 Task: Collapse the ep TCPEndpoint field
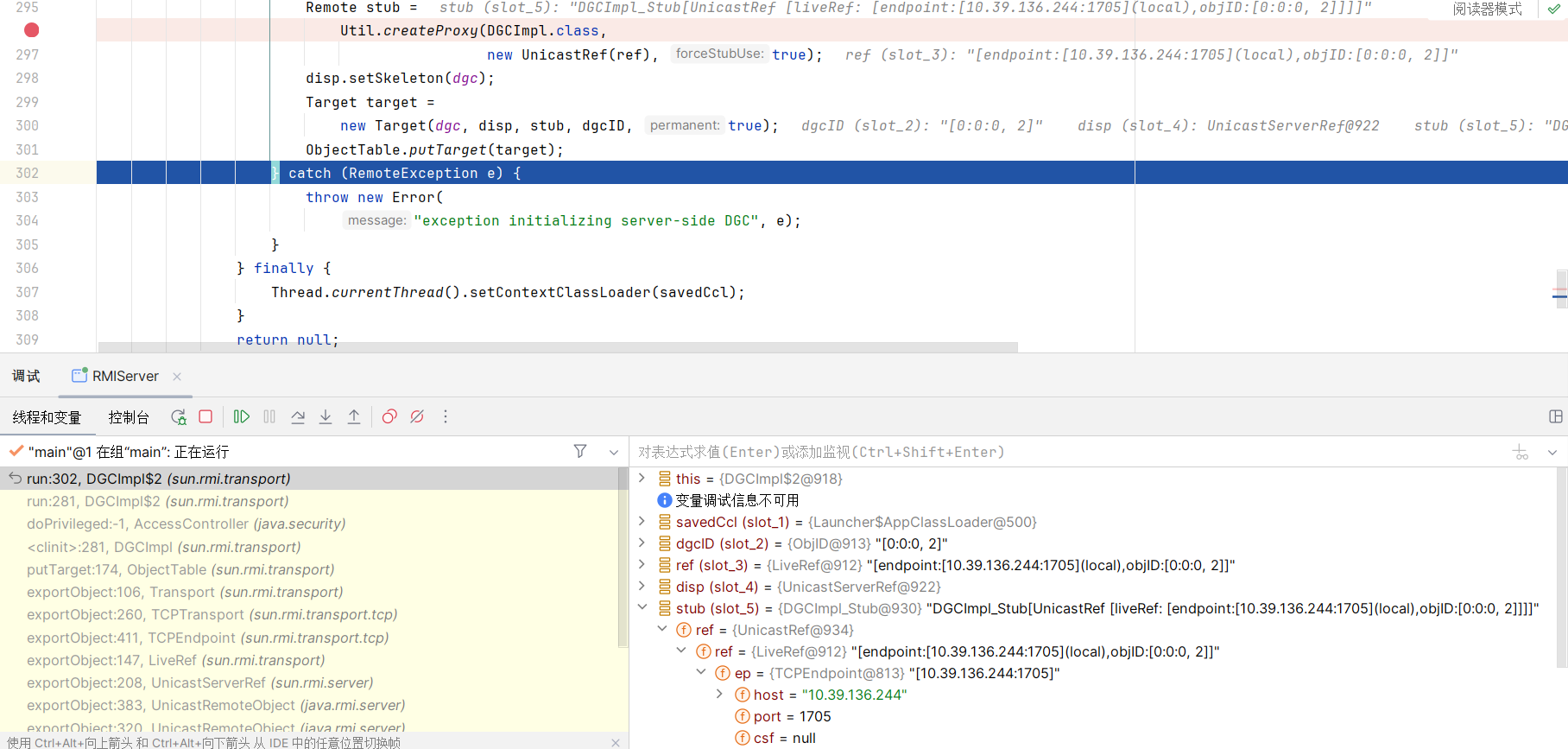(x=701, y=672)
